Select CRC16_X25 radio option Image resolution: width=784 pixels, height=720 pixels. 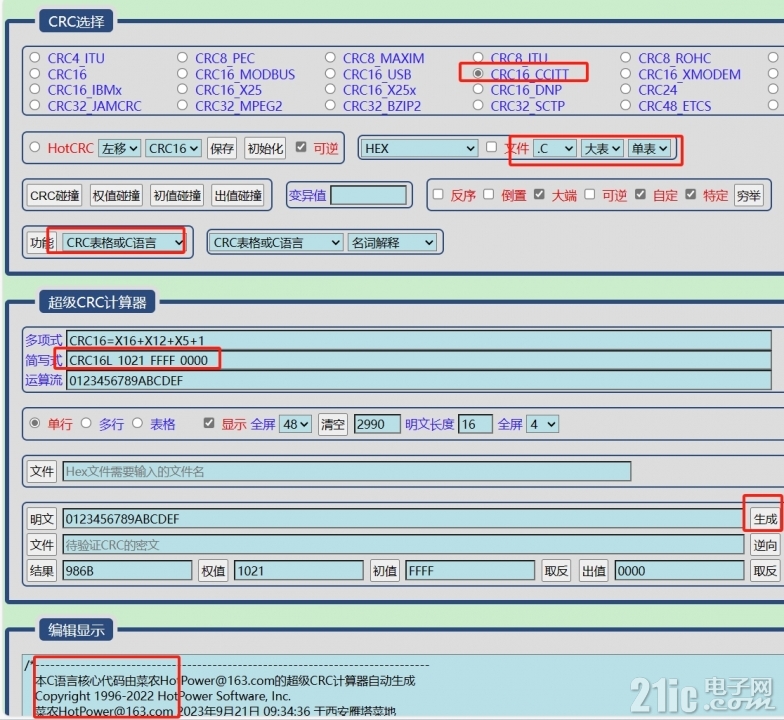point(182,90)
